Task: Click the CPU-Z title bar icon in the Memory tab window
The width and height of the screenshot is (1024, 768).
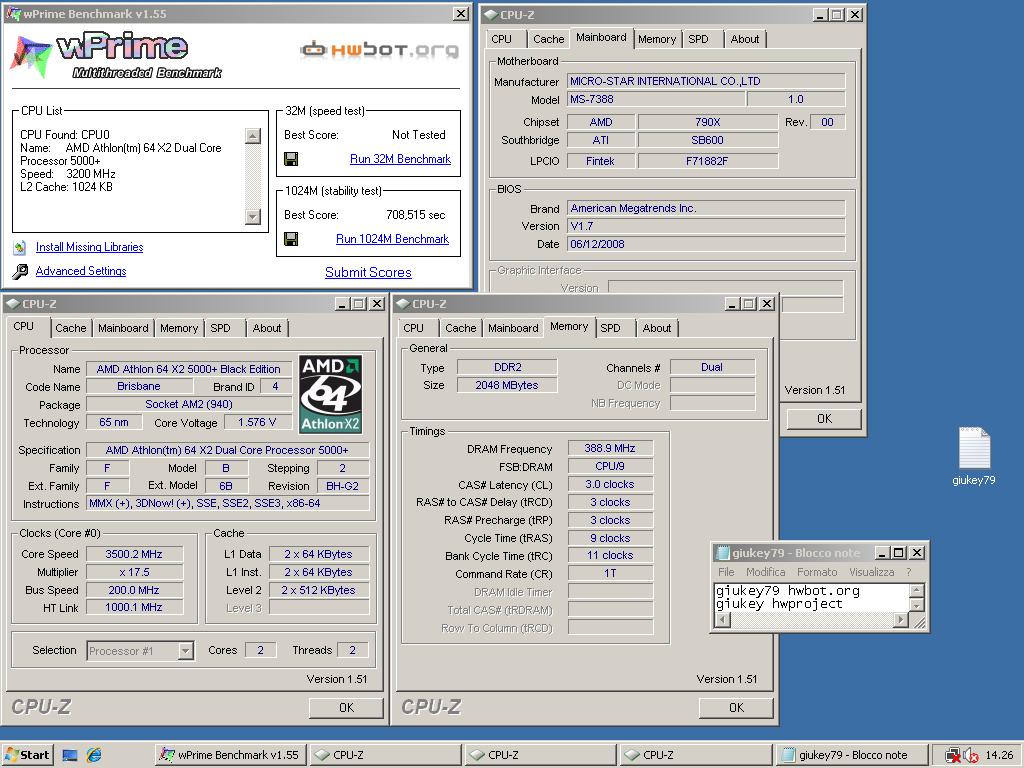Action: pyautogui.click(x=403, y=304)
